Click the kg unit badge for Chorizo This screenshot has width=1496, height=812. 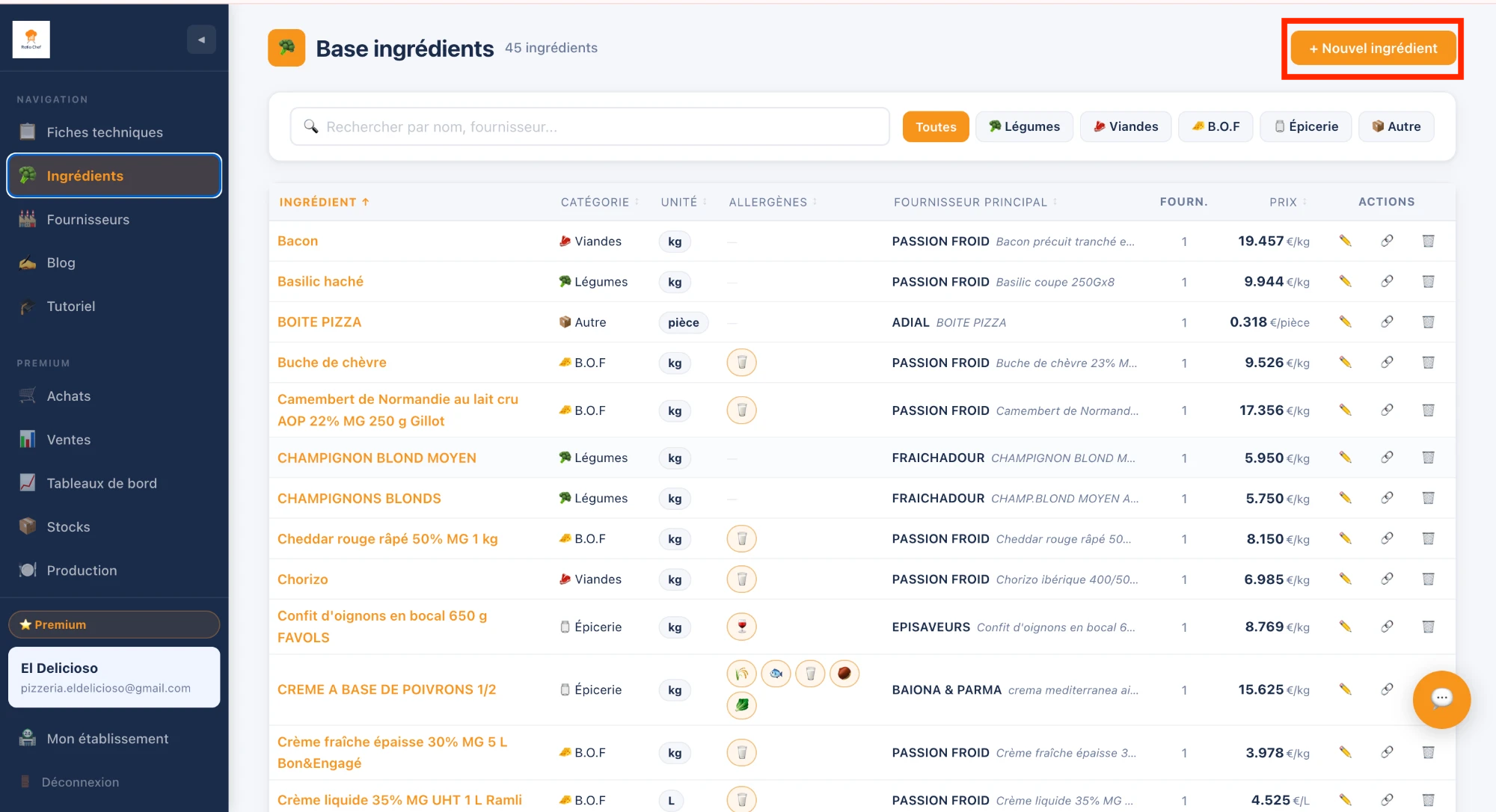point(675,579)
